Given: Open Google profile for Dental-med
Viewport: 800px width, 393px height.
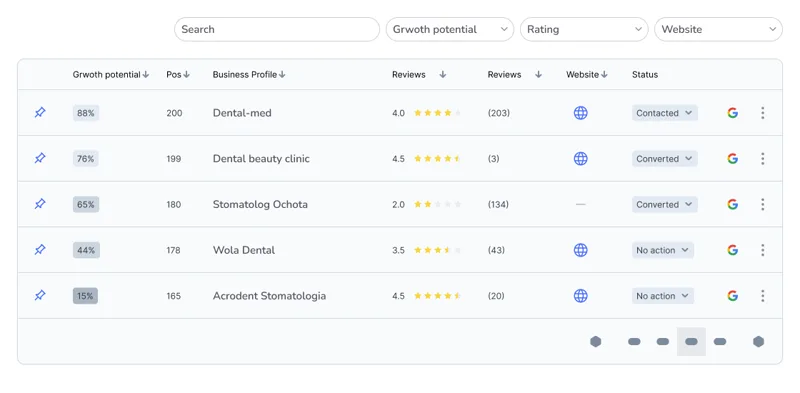Looking at the screenshot, I should click(733, 113).
